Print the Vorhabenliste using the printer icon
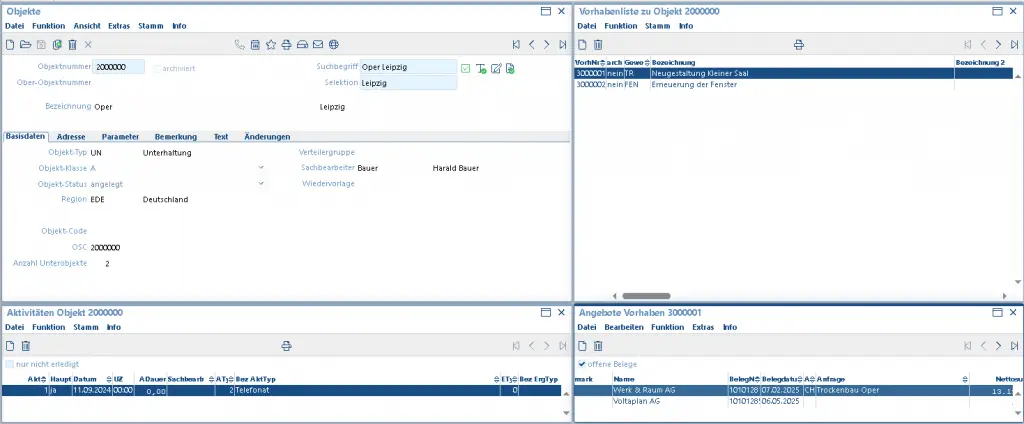The height and width of the screenshot is (424, 1024). (x=798, y=45)
